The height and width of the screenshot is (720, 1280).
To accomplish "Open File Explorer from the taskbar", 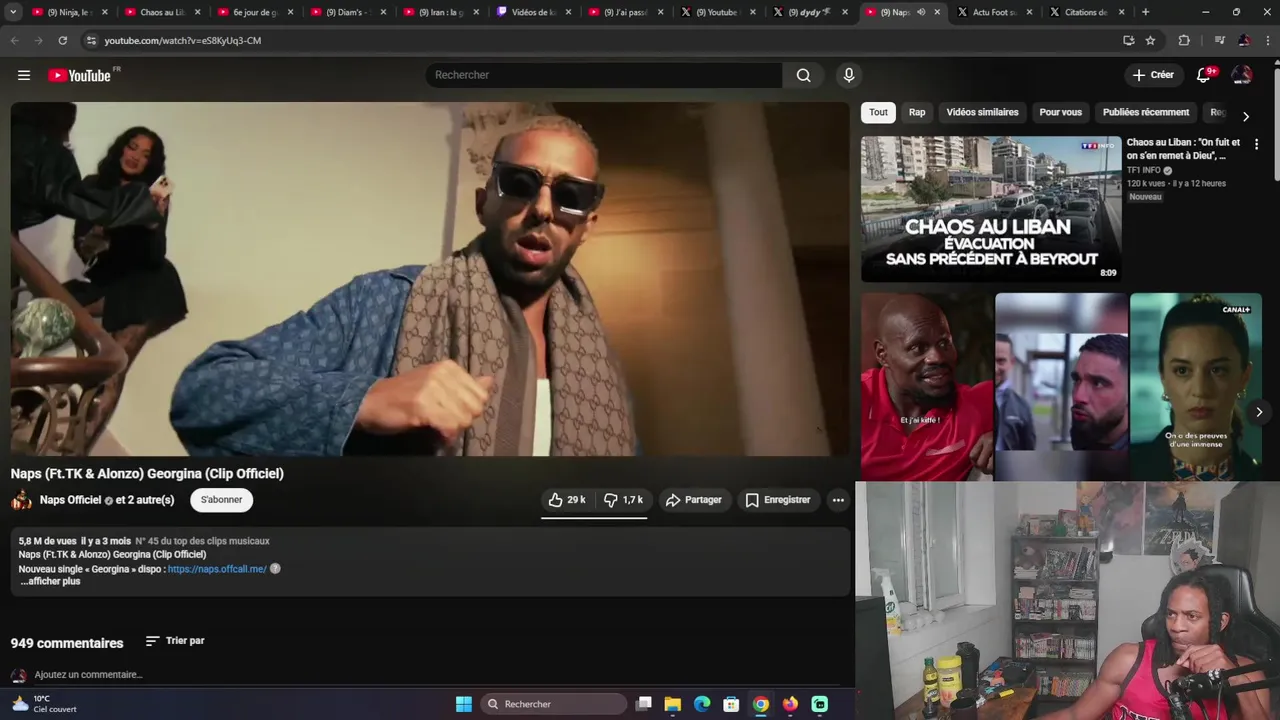I will [x=673, y=704].
